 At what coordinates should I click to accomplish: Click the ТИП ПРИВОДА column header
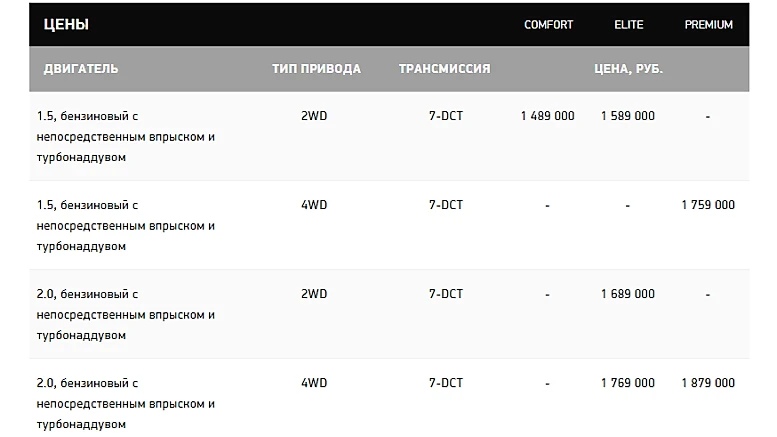tap(316, 69)
